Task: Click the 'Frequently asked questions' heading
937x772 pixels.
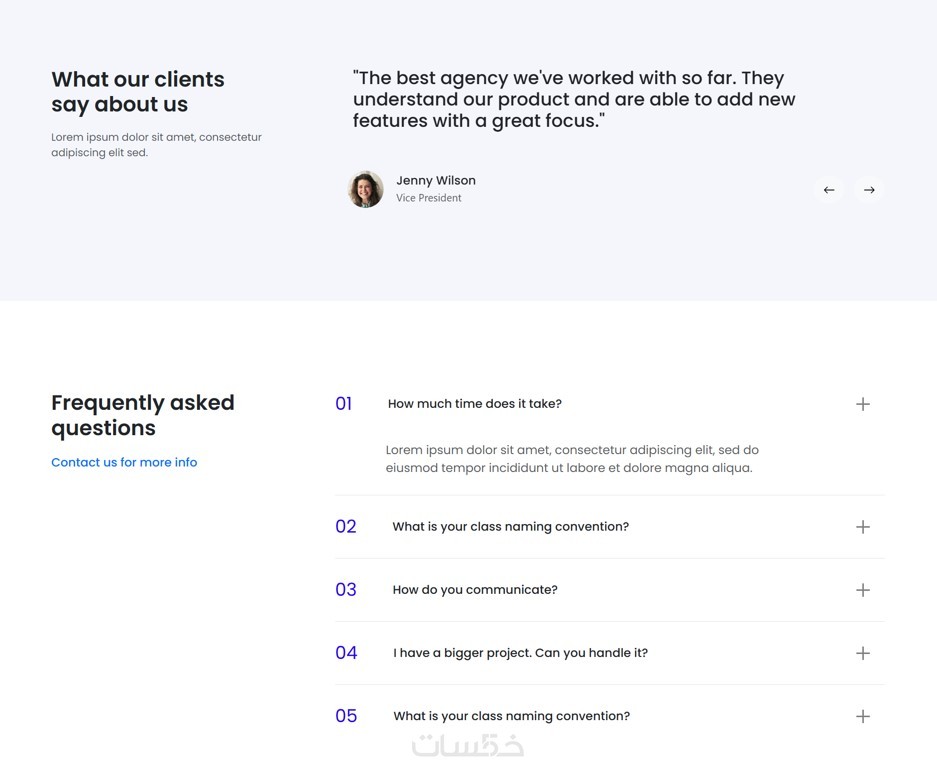Action: click(143, 415)
